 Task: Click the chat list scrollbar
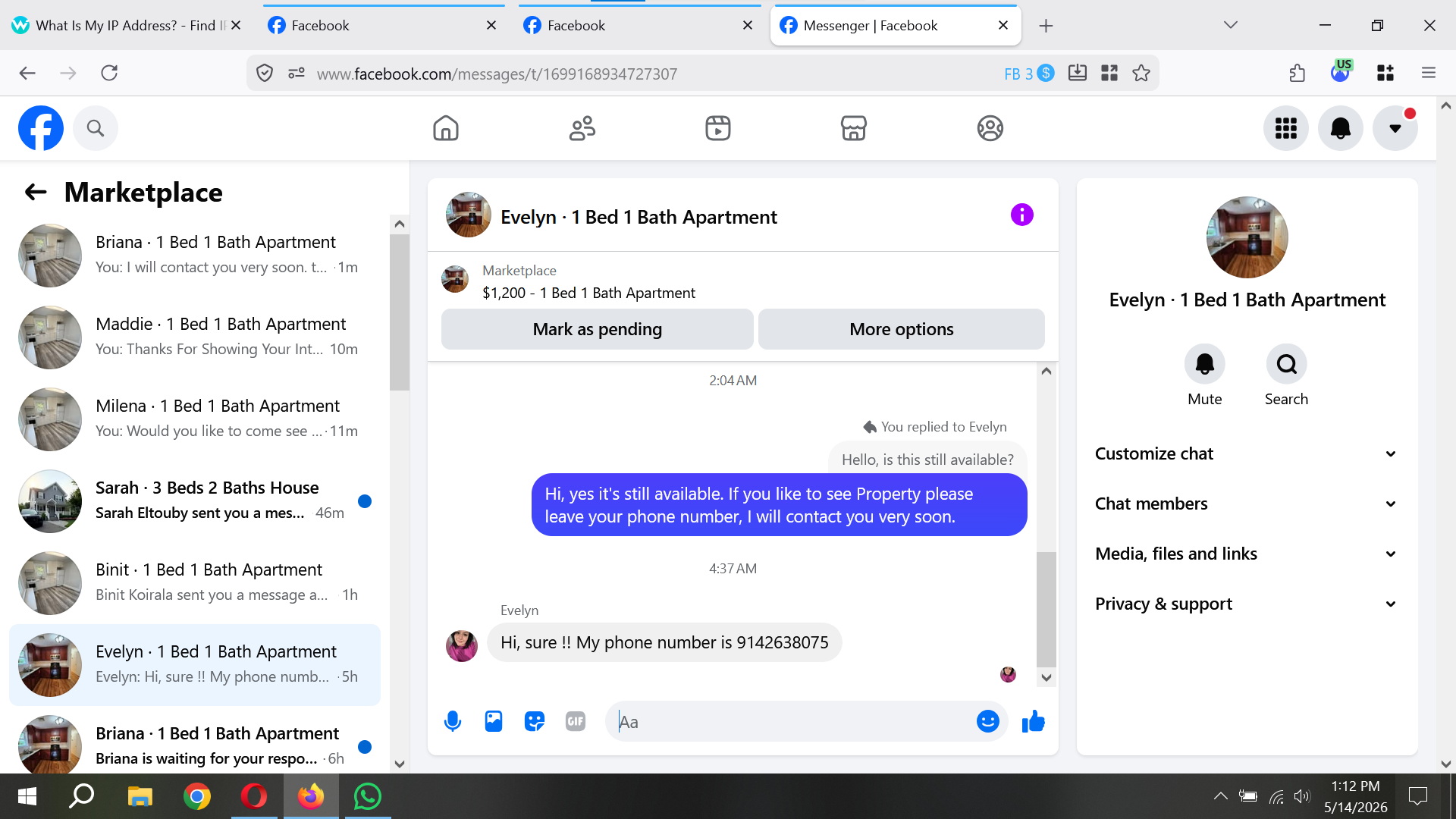point(400,311)
